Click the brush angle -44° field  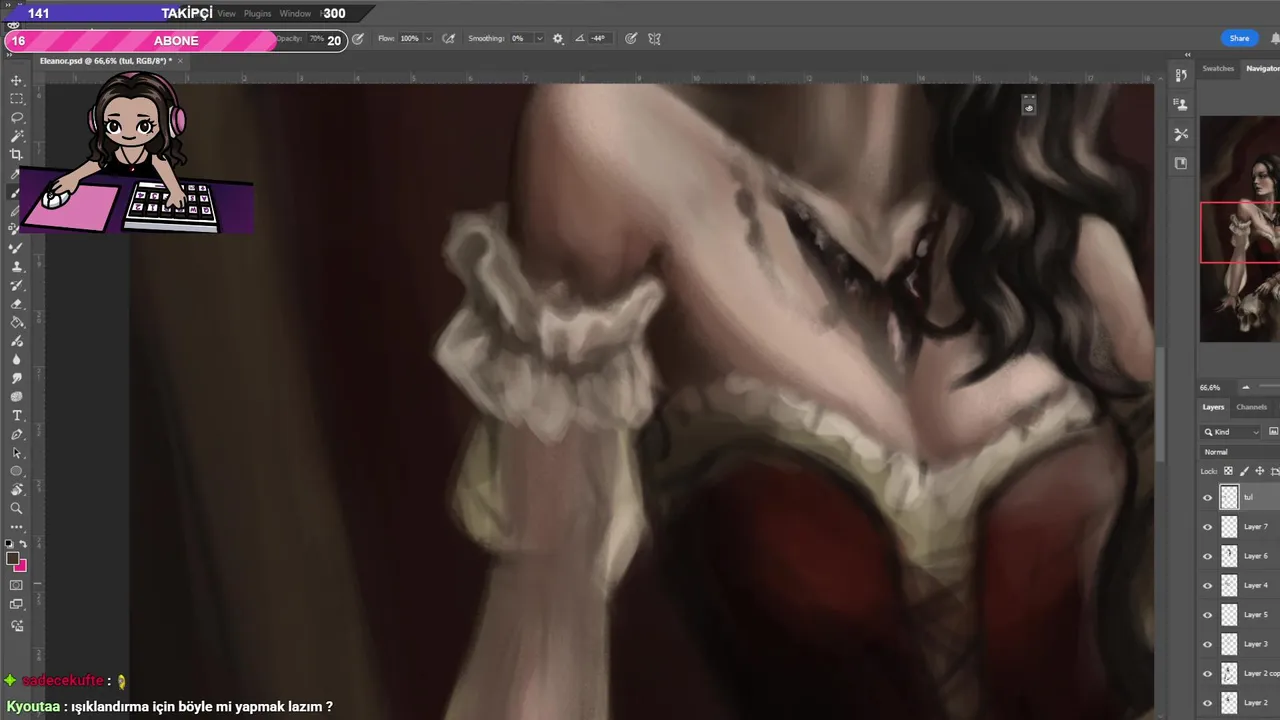pos(598,39)
